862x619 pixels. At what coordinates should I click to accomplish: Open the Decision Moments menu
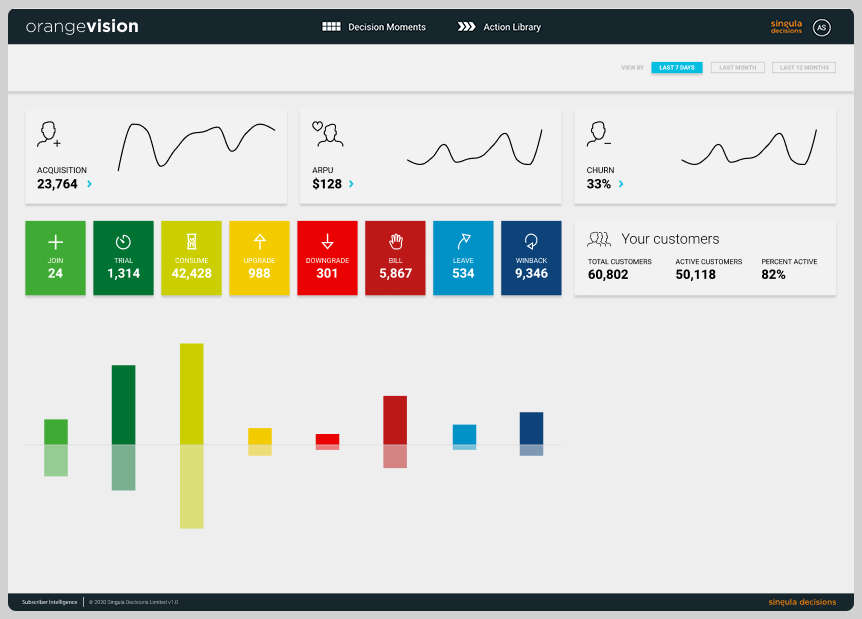click(374, 27)
